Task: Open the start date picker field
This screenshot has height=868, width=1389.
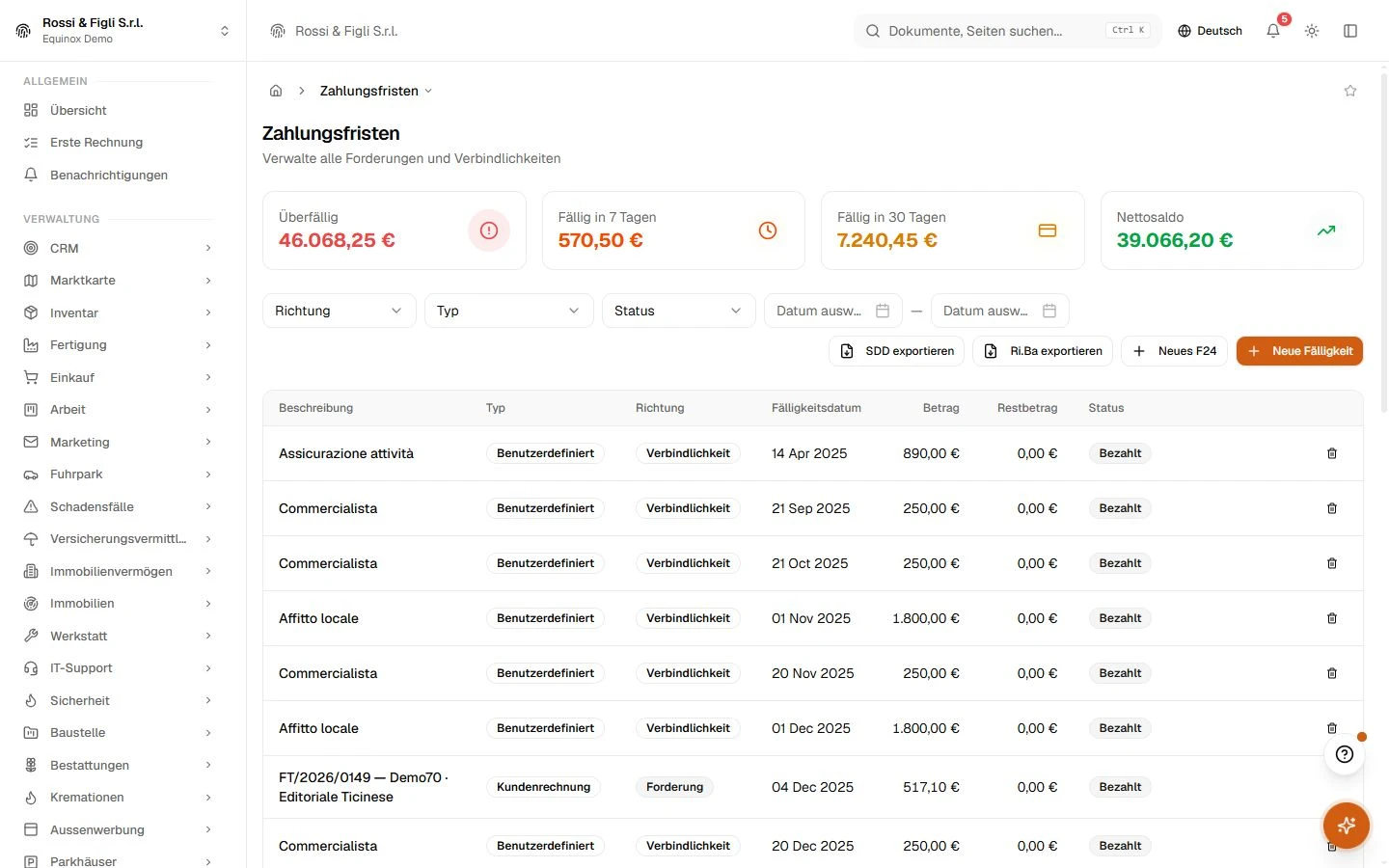Action: coord(833,311)
